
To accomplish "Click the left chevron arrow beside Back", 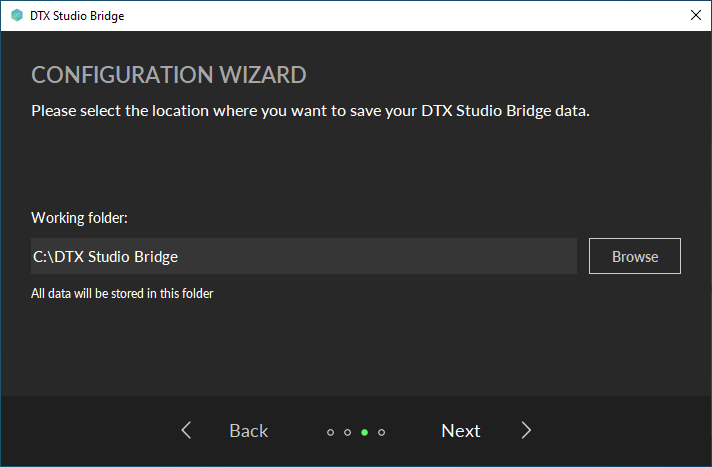I will [x=186, y=430].
